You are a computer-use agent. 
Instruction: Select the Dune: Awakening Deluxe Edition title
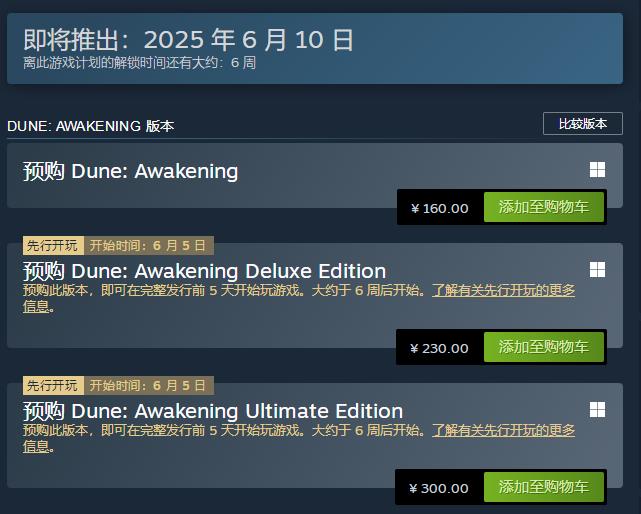[204, 271]
